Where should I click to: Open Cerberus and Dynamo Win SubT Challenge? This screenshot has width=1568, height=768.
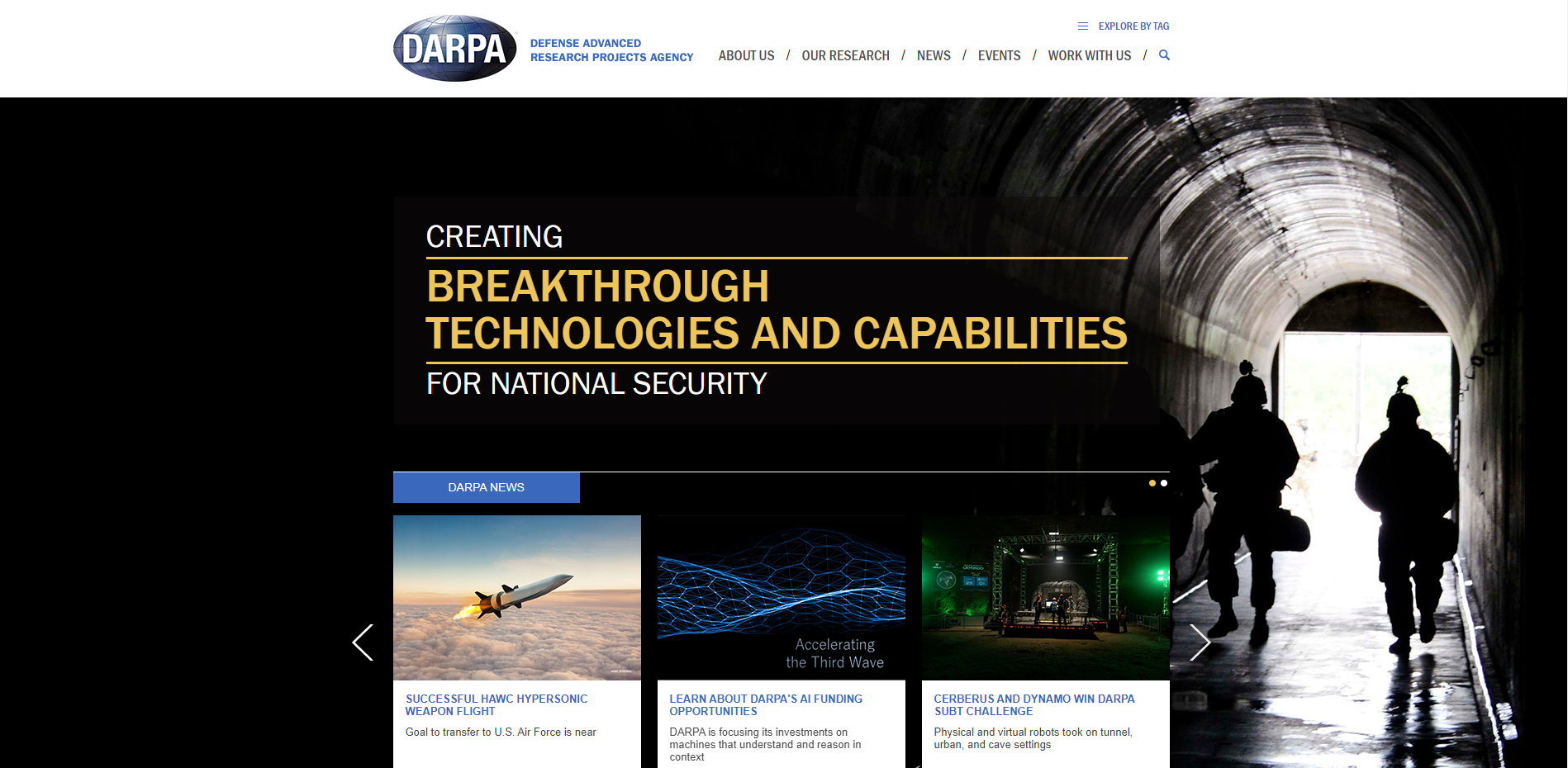point(1034,705)
